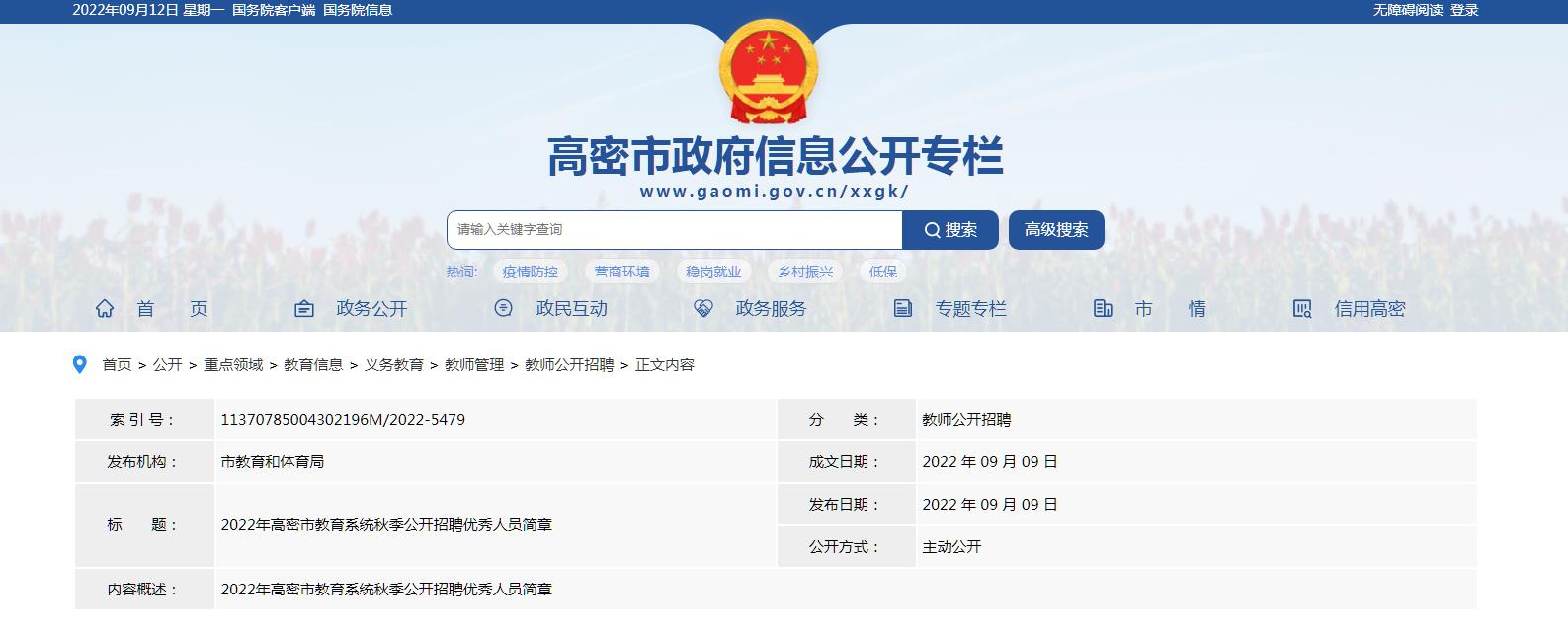This screenshot has height=632, width=1568.
Task: Open the 专题专栏 navigation menu
Action: tap(970, 309)
